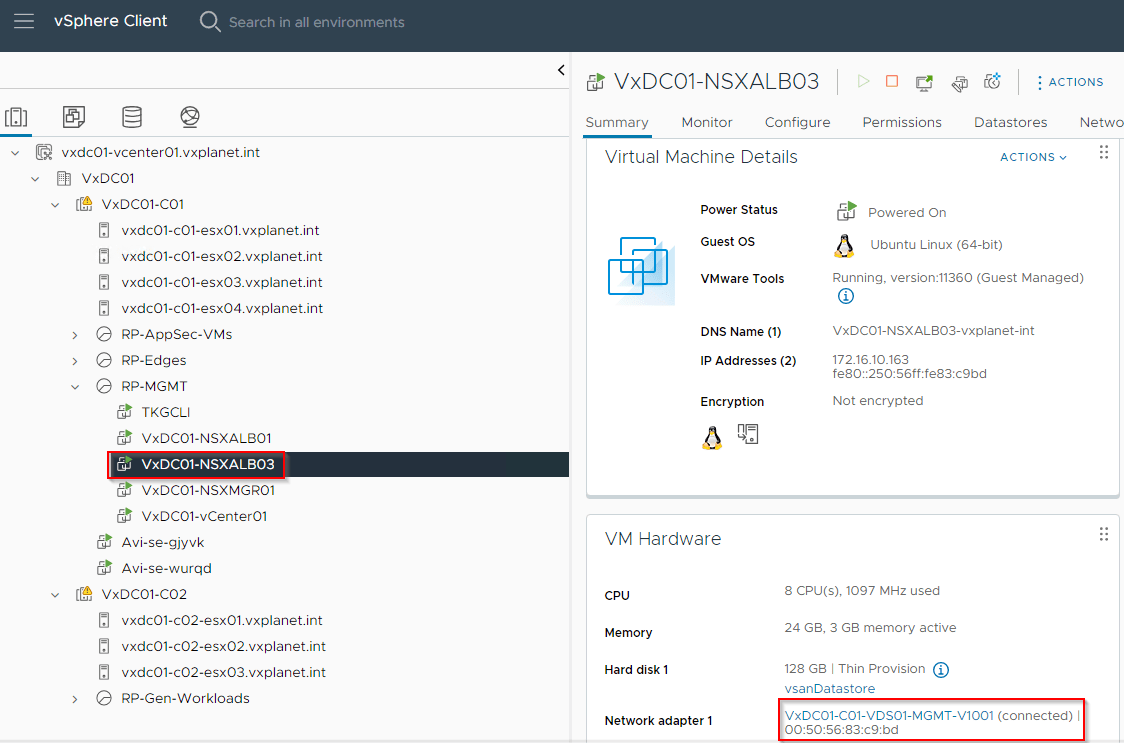
Task: Click the vCenter server icon
Action: tap(44, 152)
